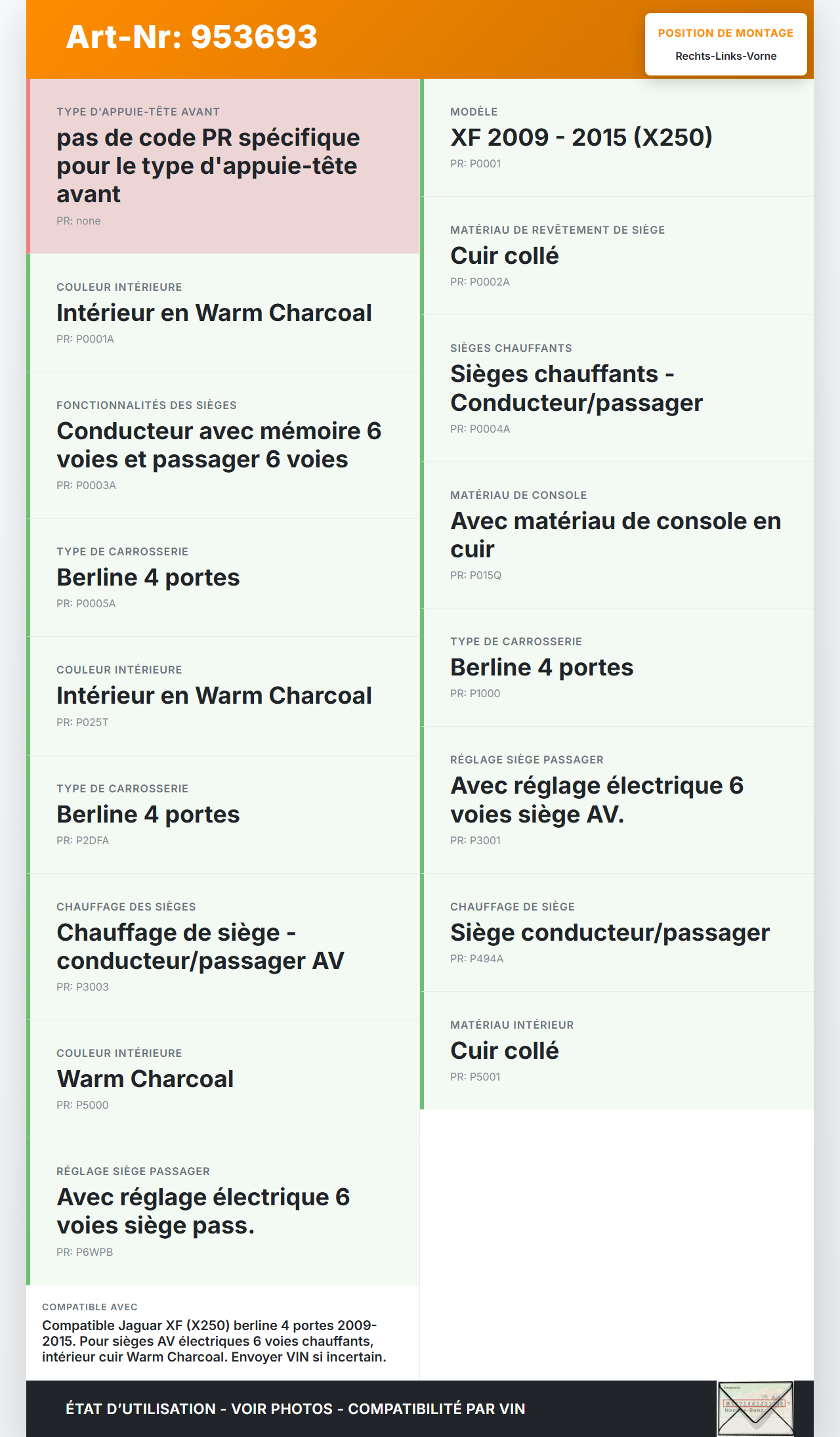This screenshot has height=1437, width=840.
Task: Open the Sièges chauffants Conducteur/passager card
Action: 618,388
